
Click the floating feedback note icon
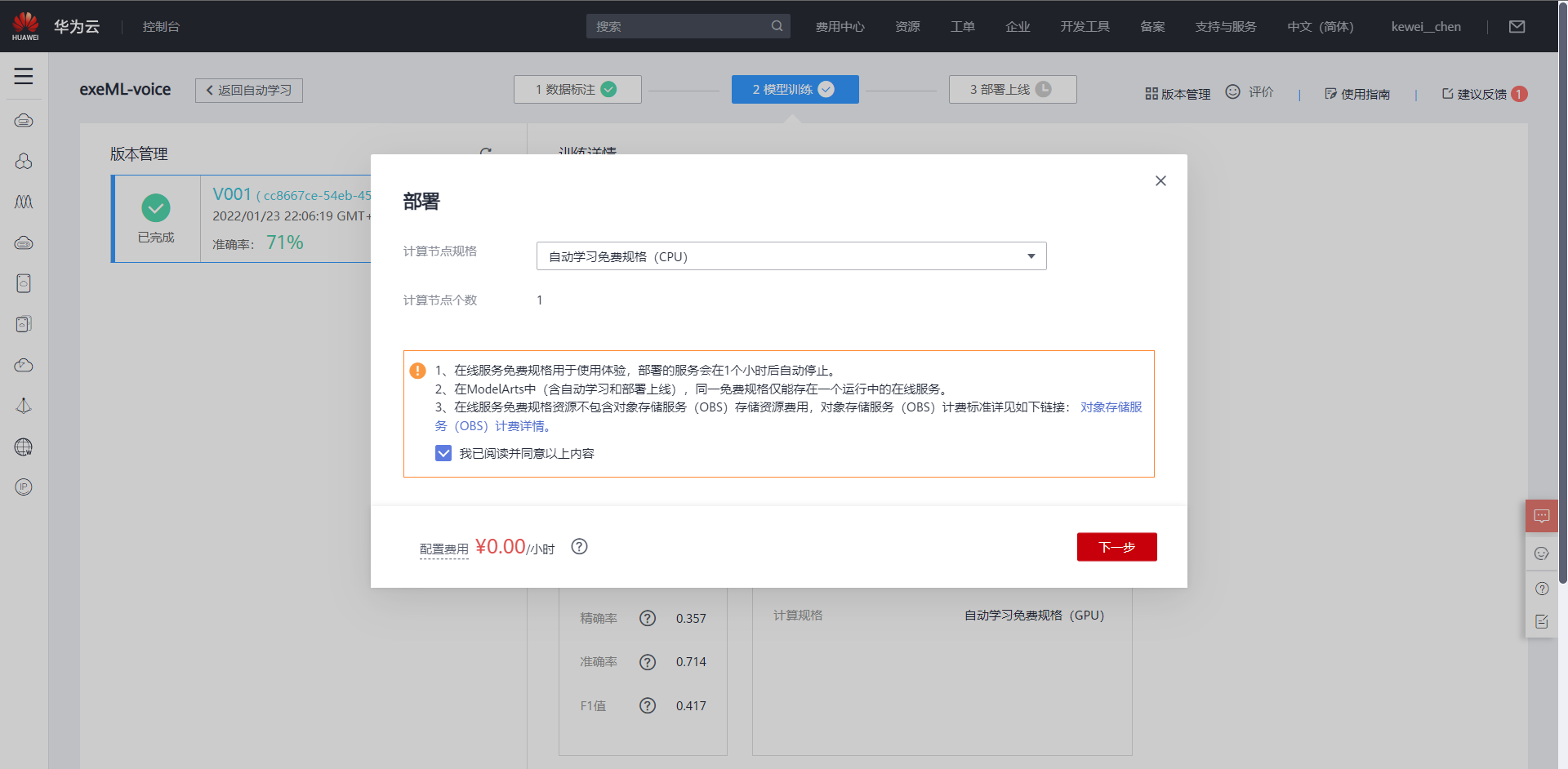pos(1542,622)
